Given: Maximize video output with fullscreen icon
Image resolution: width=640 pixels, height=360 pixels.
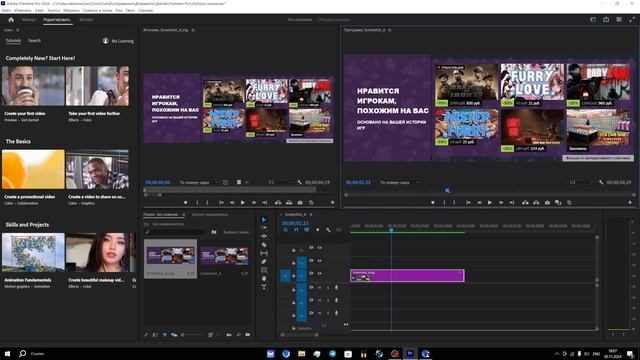Looking at the screenshot, I should pos(632,20).
